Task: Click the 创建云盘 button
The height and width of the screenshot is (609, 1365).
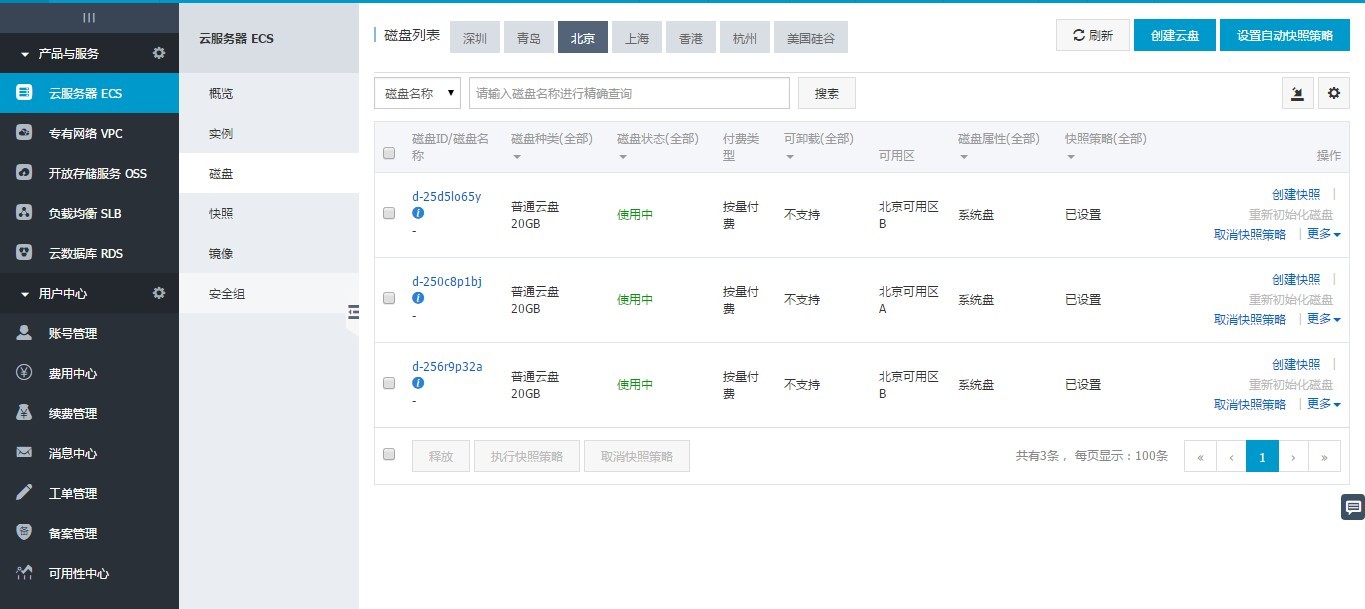Action: tap(1174, 35)
